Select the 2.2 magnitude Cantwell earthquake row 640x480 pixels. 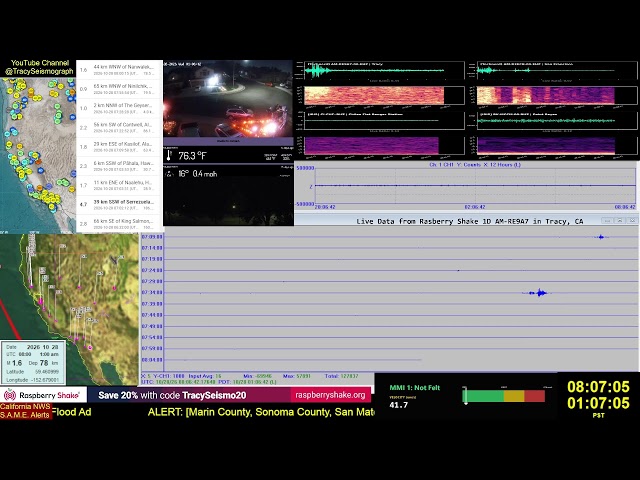(x=120, y=127)
